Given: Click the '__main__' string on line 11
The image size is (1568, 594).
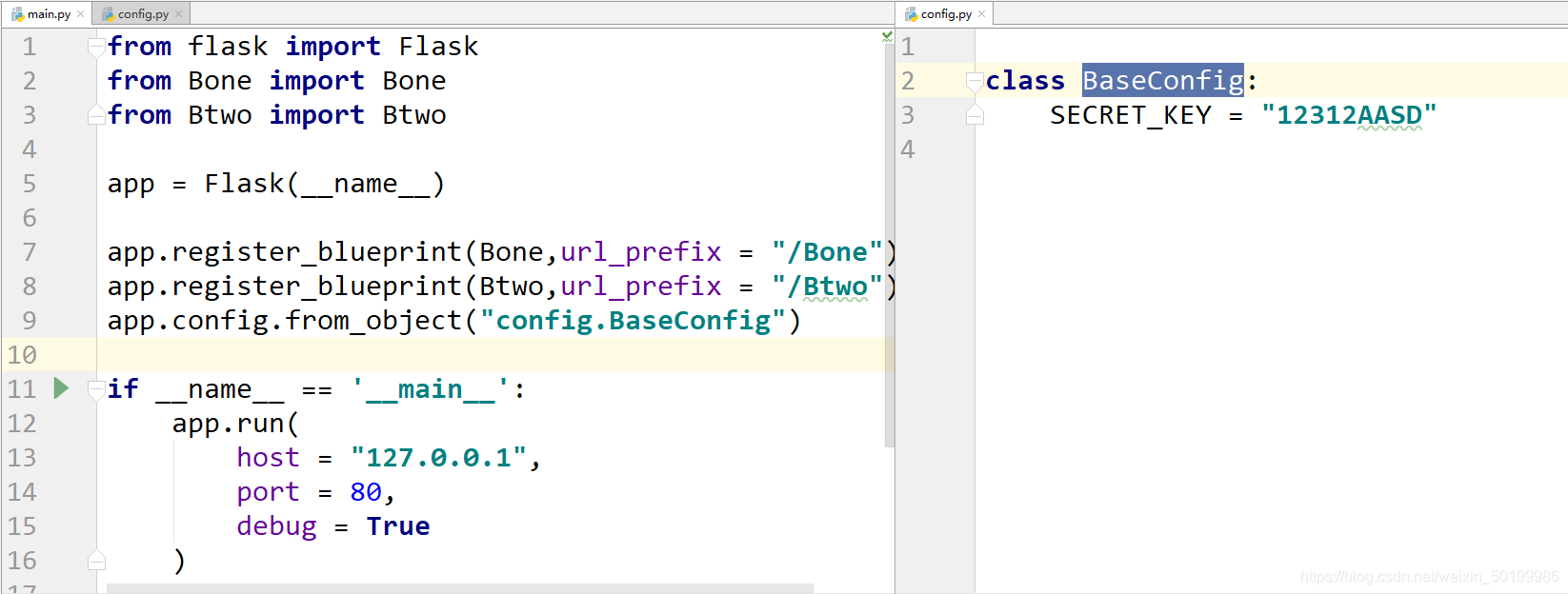Looking at the screenshot, I should tap(431, 389).
